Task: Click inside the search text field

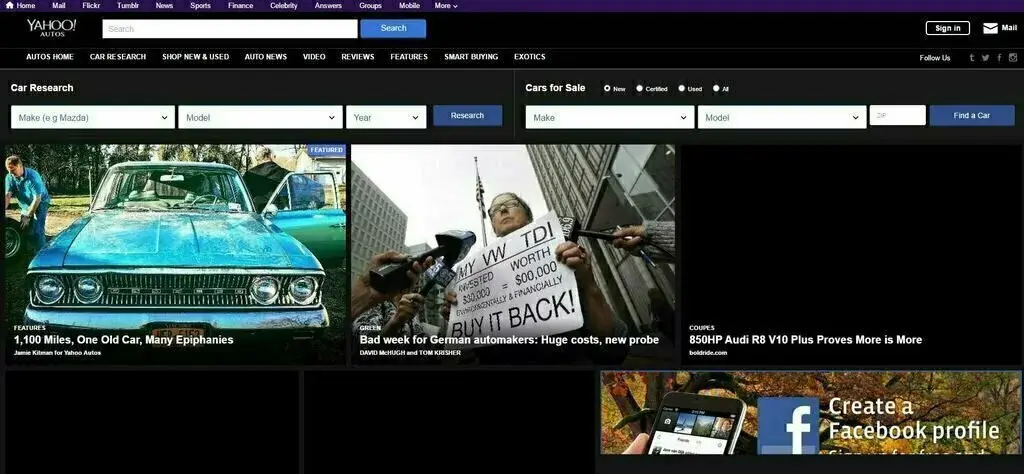Action: [230, 29]
